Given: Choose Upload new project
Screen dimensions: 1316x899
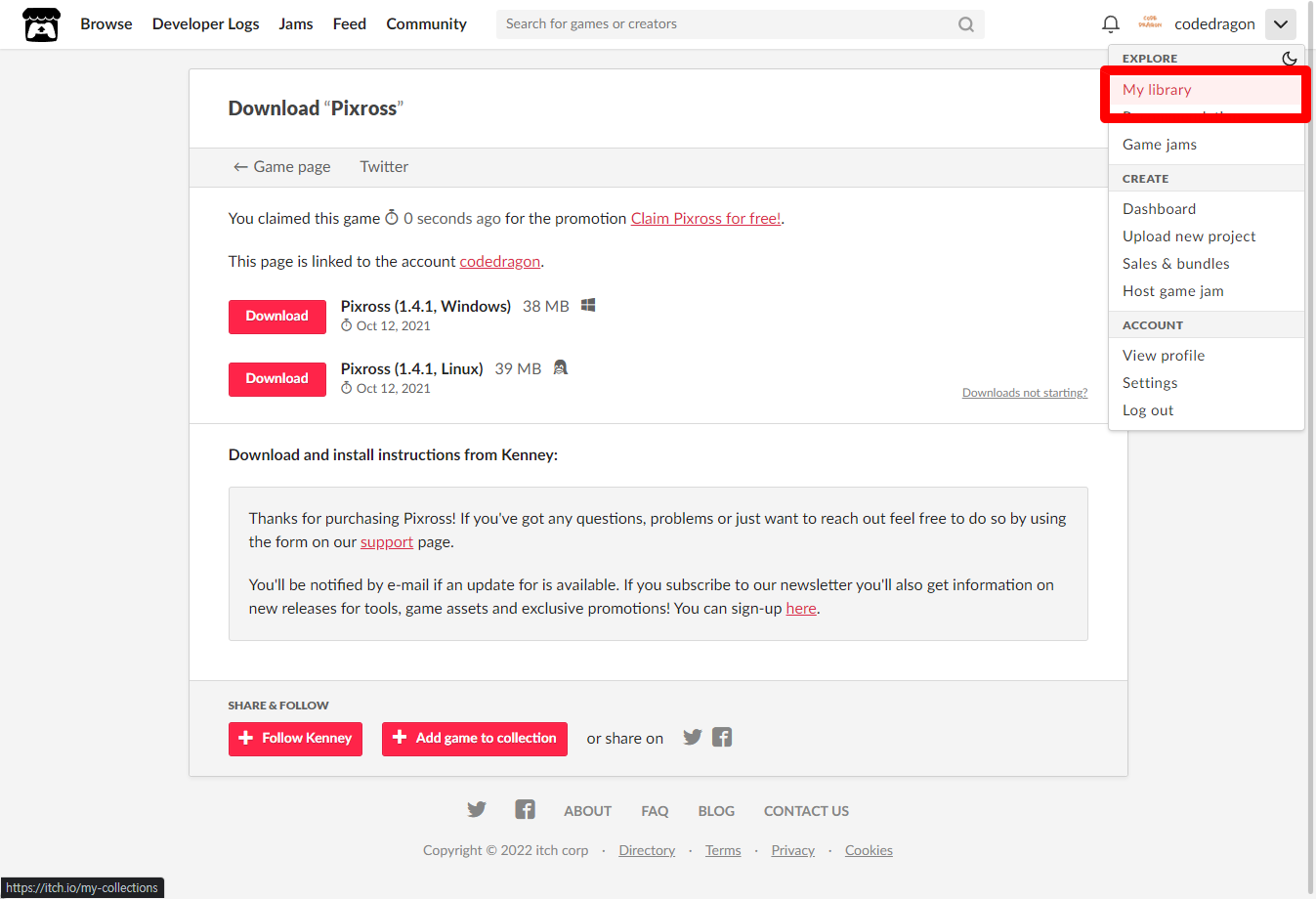Looking at the screenshot, I should point(1207,236).
